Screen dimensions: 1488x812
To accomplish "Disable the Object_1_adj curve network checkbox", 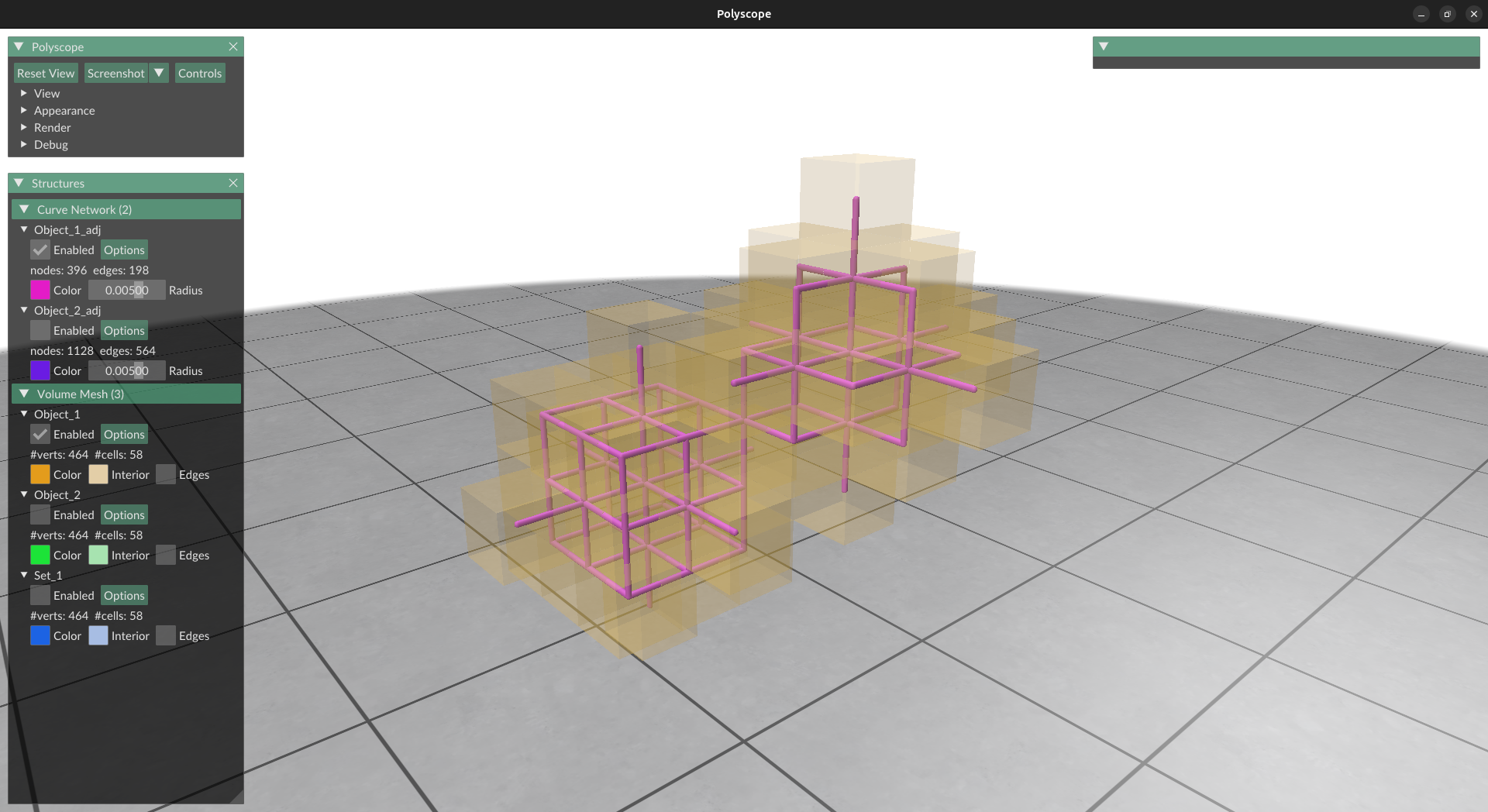I will 40,249.
